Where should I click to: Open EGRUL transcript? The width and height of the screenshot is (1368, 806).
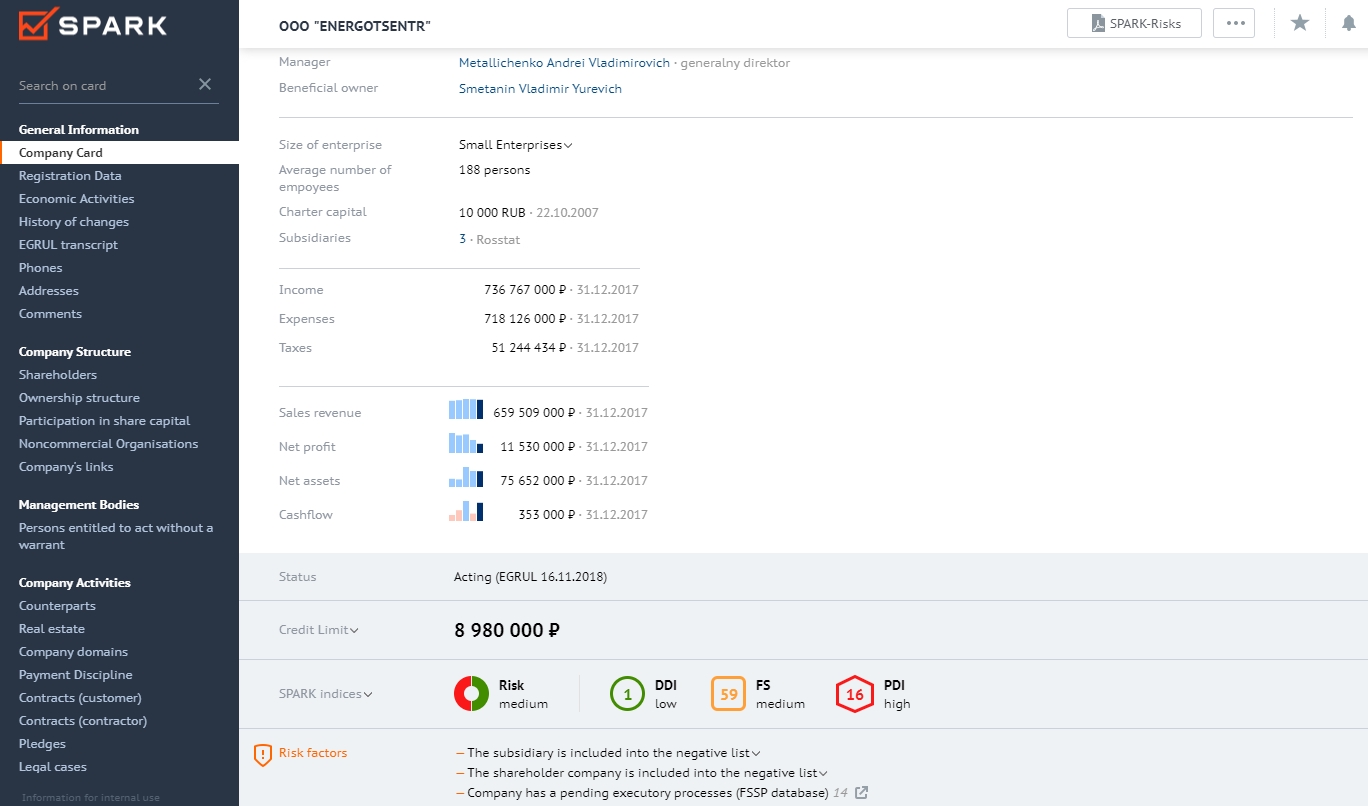click(68, 245)
